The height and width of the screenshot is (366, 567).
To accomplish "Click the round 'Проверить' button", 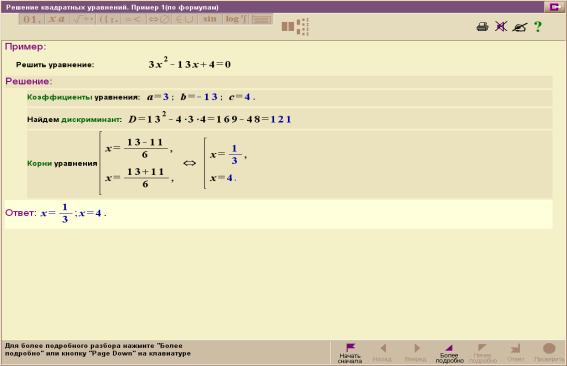I will click(549, 353).
